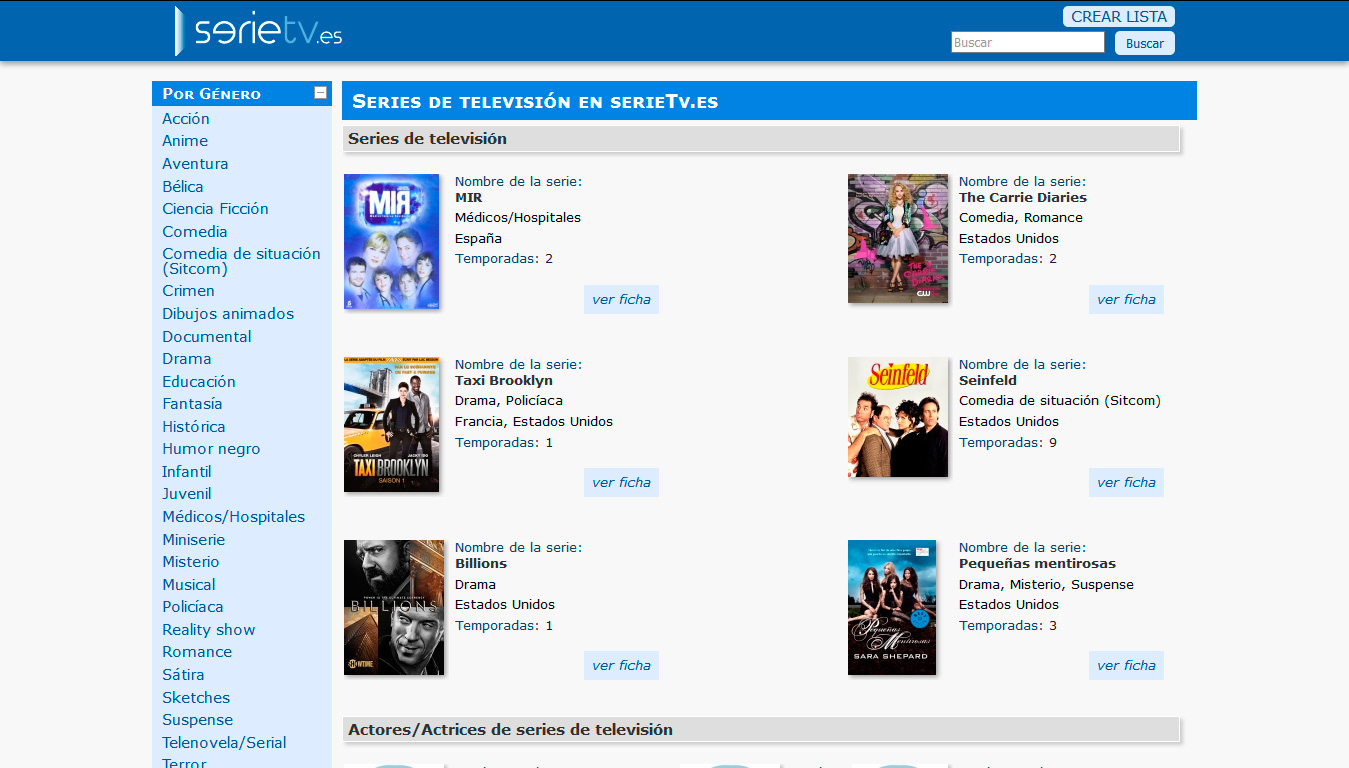Click The Carrie Diaries poster

(x=898, y=238)
